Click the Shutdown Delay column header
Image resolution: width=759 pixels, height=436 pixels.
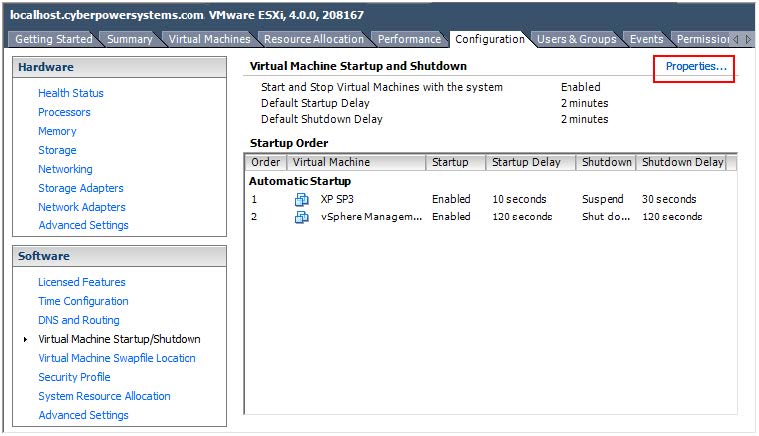(682, 162)
